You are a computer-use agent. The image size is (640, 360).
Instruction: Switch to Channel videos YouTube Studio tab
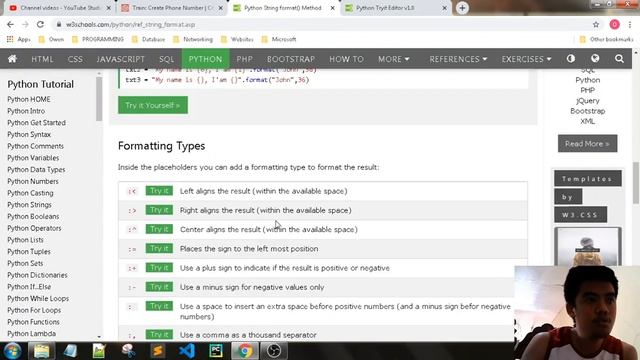60,8
